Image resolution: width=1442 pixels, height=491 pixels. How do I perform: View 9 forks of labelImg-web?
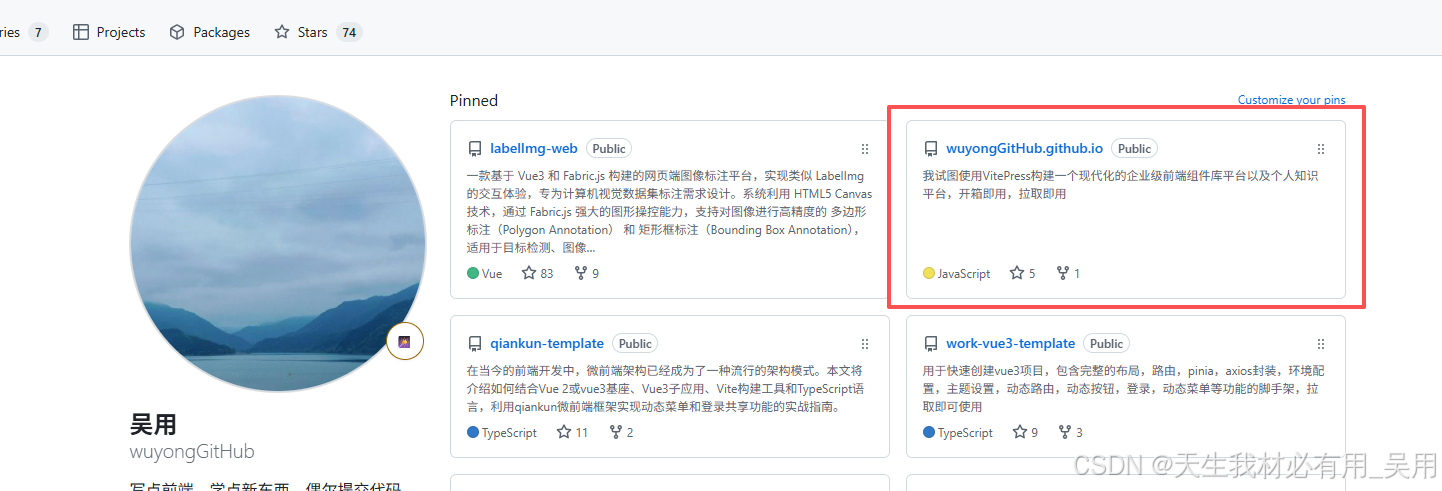(586, 273)
